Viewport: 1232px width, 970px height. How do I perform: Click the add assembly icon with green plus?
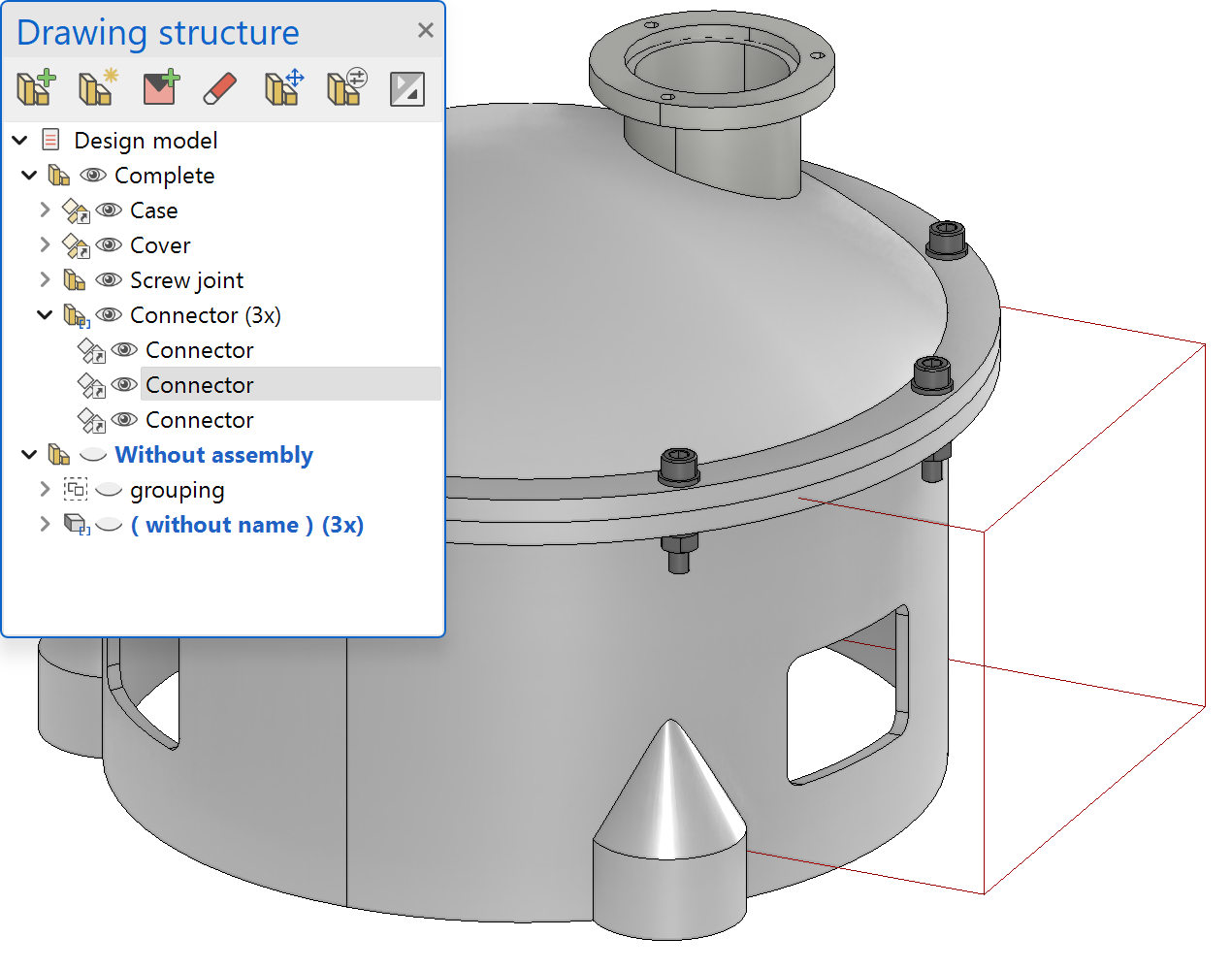36,88
